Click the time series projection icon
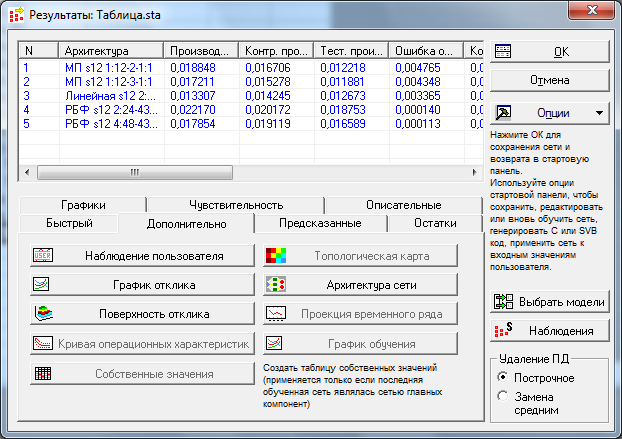This screenshot has height=439, width=622. [x=276, y=313]
